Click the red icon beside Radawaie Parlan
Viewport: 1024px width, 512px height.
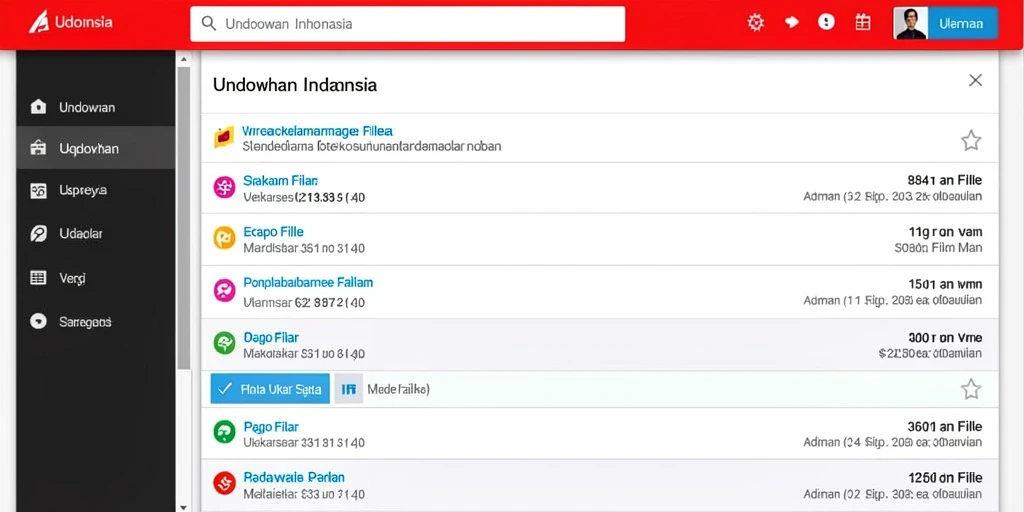(x=224, y=483)
